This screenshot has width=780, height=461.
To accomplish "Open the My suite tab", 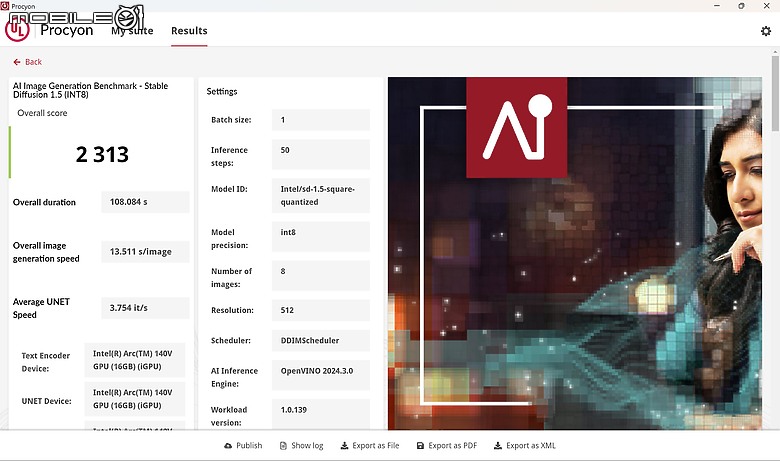I will (132, 31).
